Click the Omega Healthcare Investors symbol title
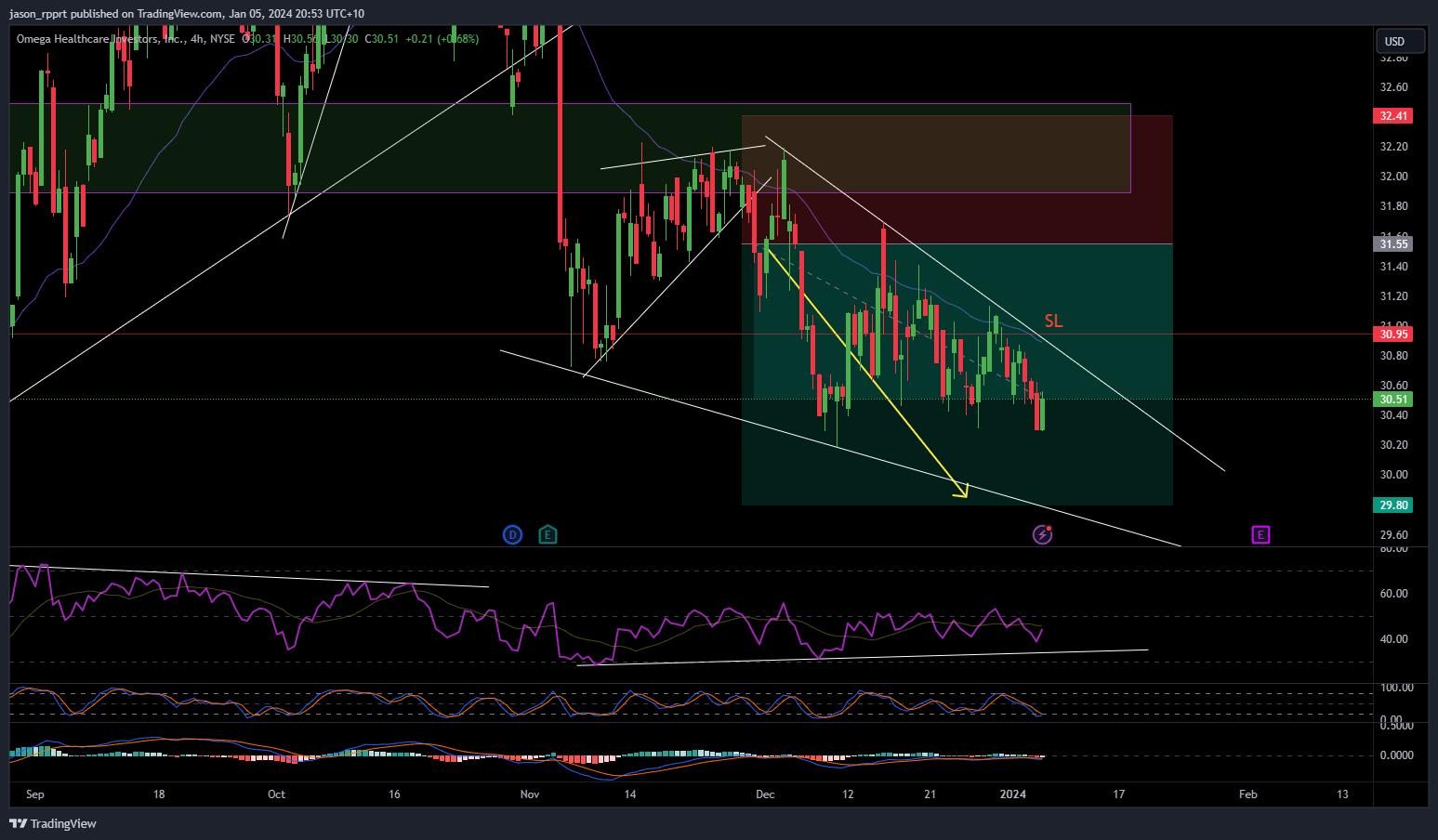This screenshot has width=1438, height=840. point(99,39)
